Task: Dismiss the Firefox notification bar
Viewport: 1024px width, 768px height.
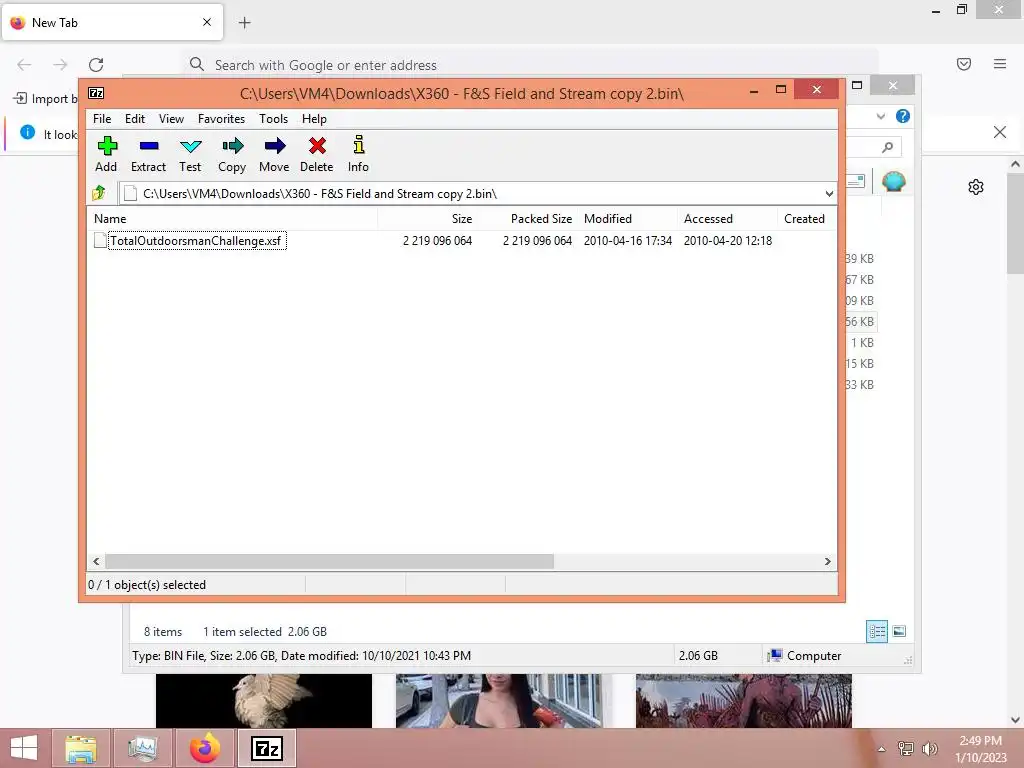Action: (x=1000, y=132)
